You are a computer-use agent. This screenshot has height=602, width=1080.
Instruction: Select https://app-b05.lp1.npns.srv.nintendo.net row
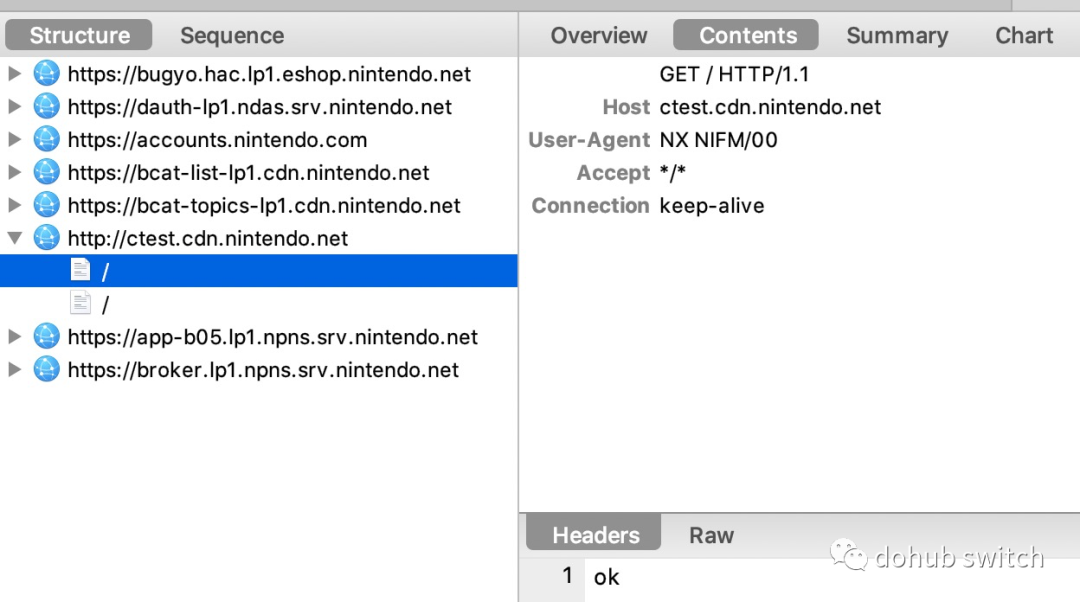pyautogui.click(x=259, y=337)
